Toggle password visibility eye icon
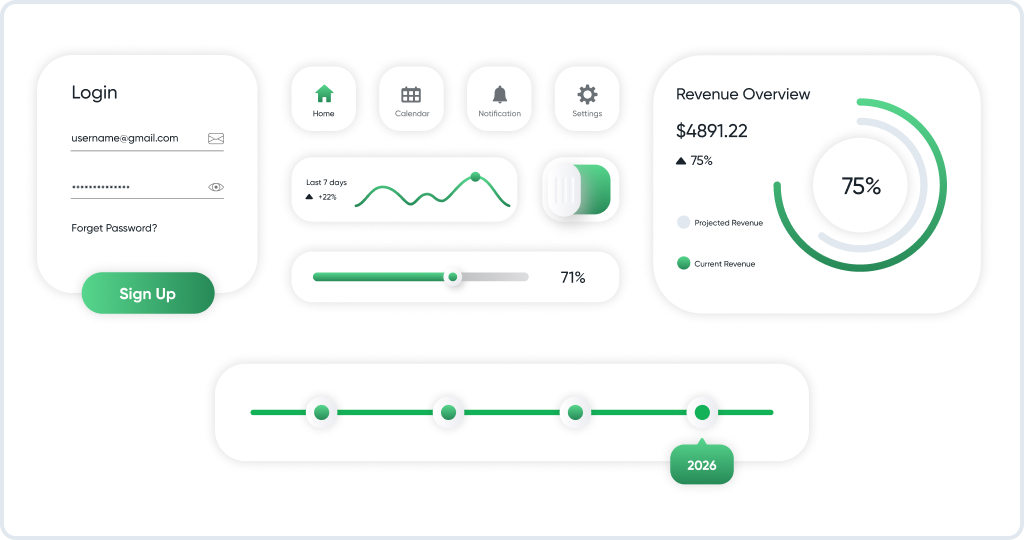 click(216, 187)
